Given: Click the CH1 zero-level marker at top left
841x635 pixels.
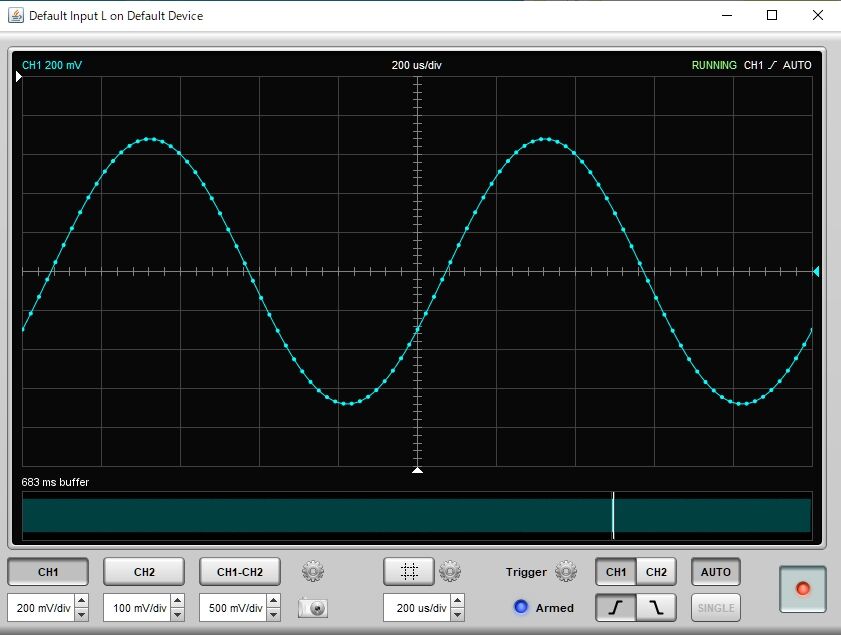Looking at the screenshot, I should pos(19,77).
